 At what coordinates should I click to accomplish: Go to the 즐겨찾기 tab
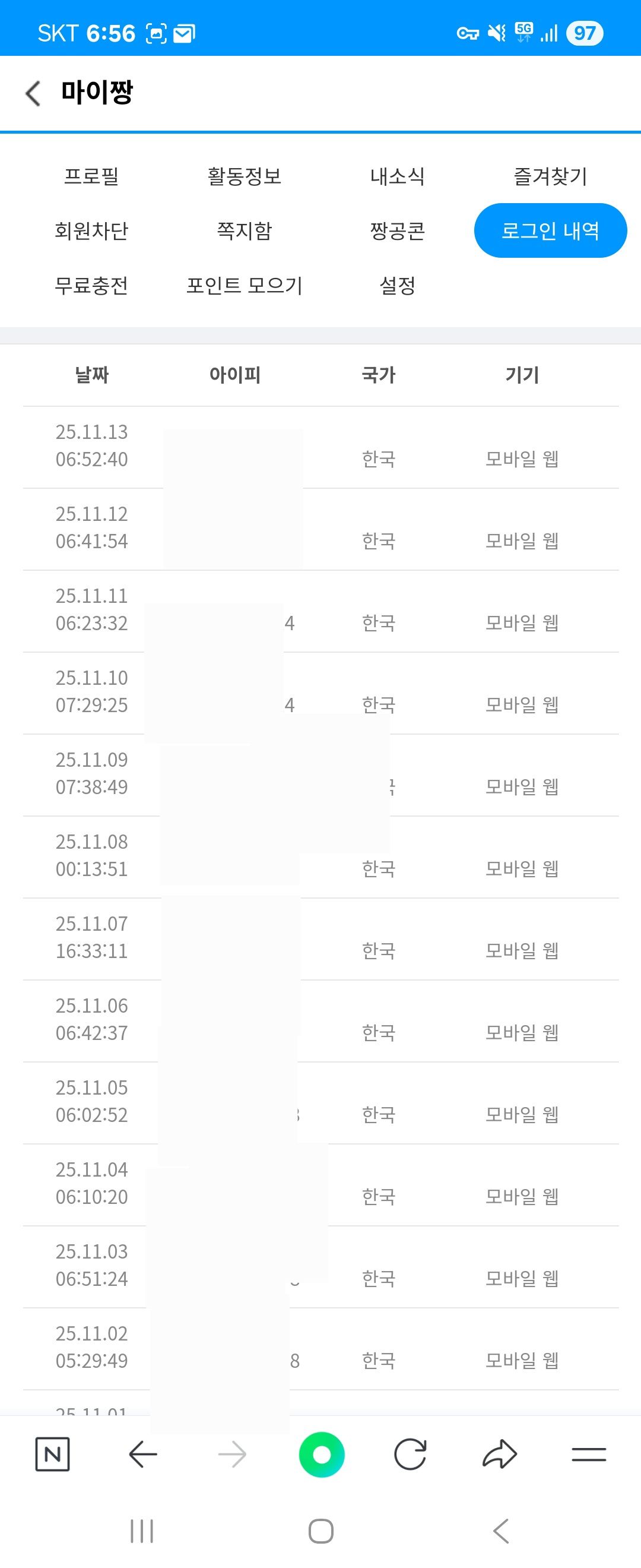pos(550,176)
